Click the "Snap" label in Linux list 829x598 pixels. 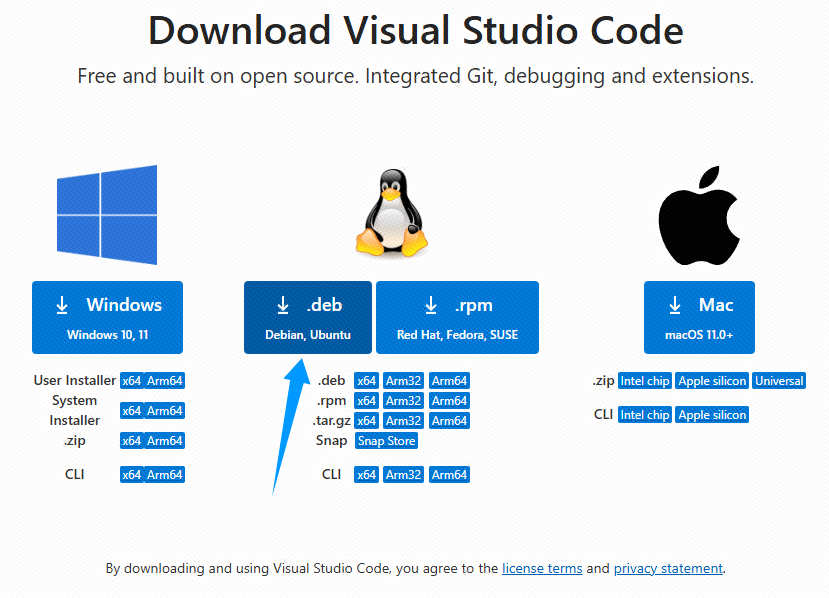[331, 440]
